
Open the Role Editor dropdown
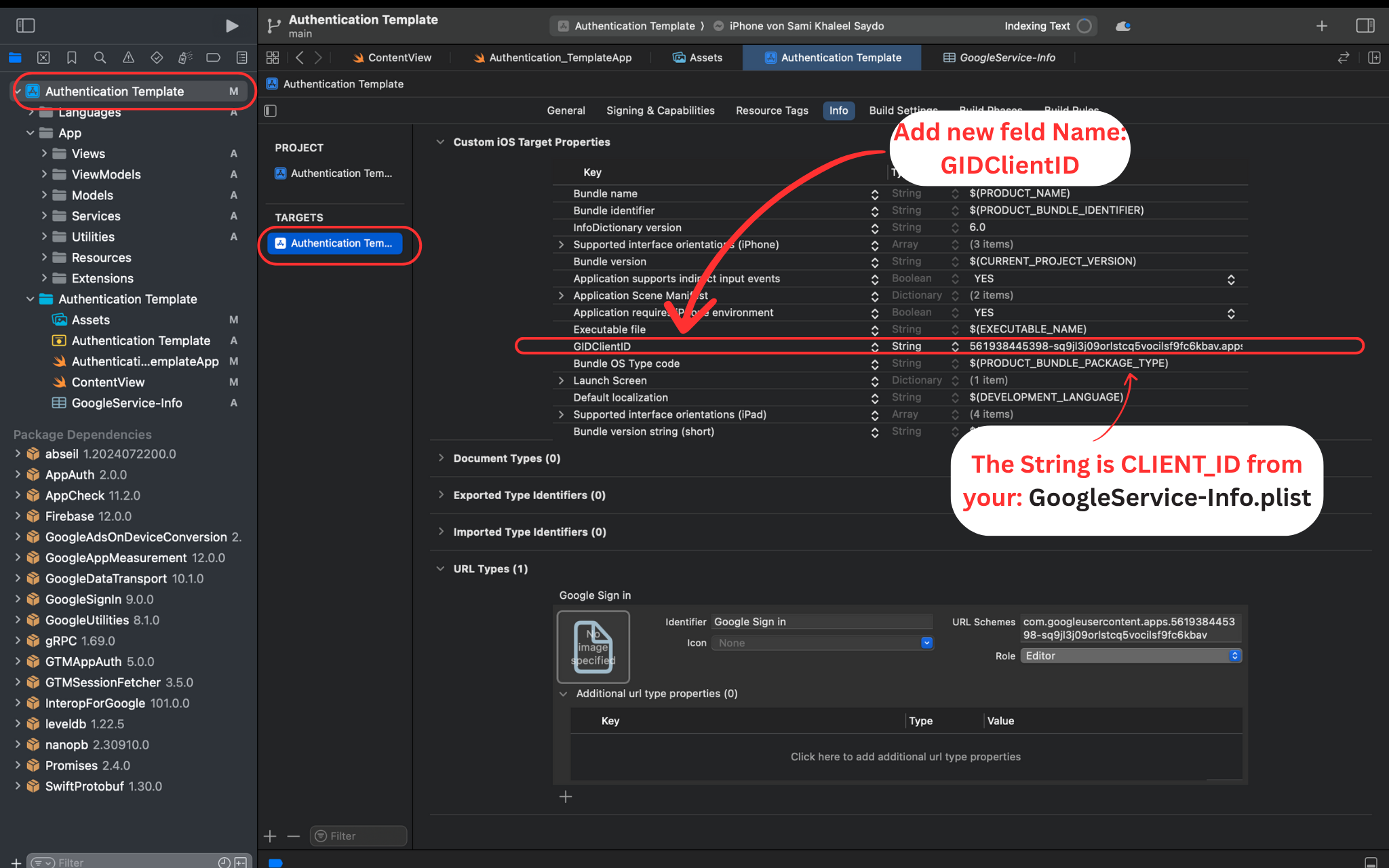1131,656
